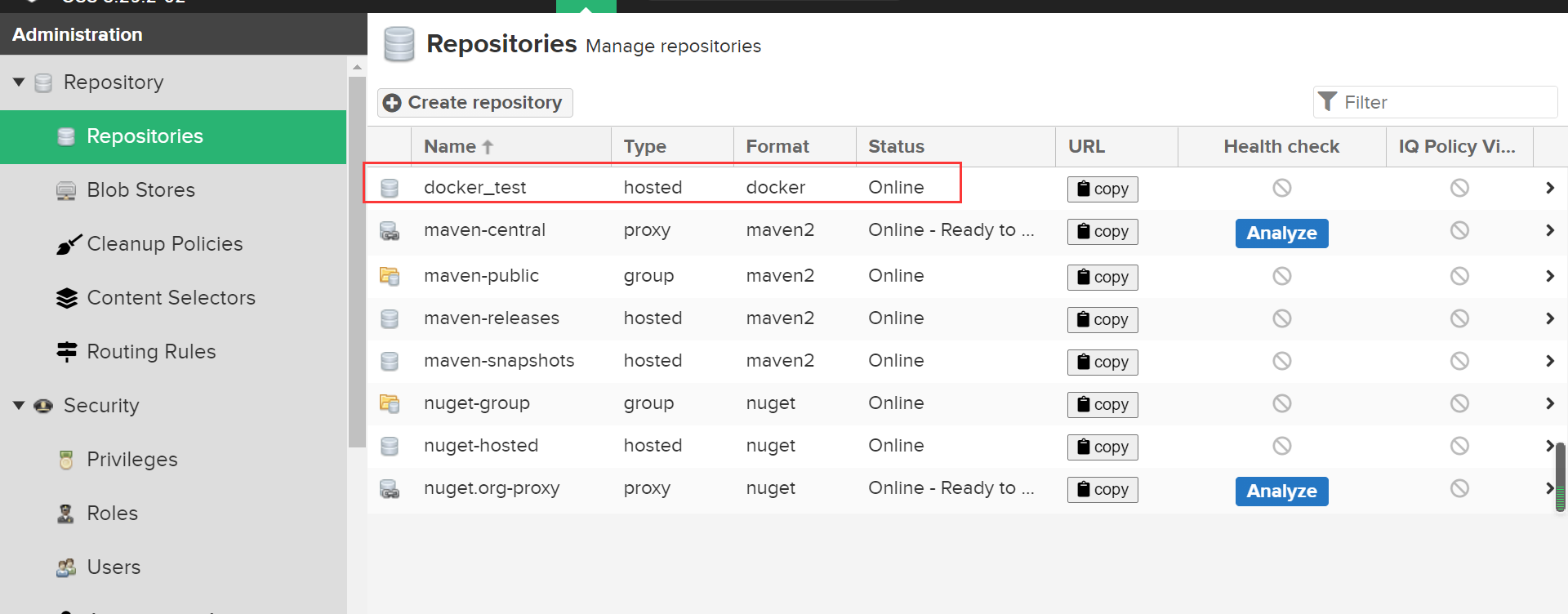The height and width of the screenshot is (614, 1568).
Task: Analyze health of nuget.org-proxy repository
Action: [x=1281, y=492]
